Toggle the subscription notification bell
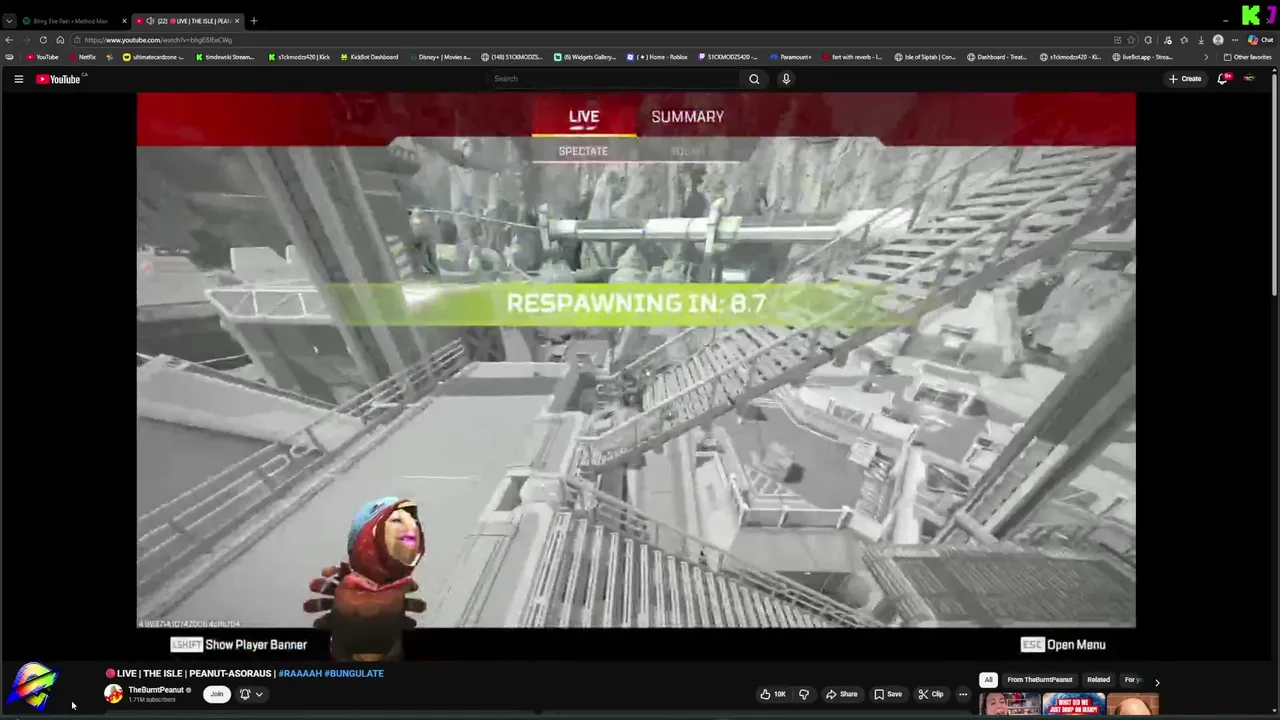Screen dimensions: 1280x720 245,694
